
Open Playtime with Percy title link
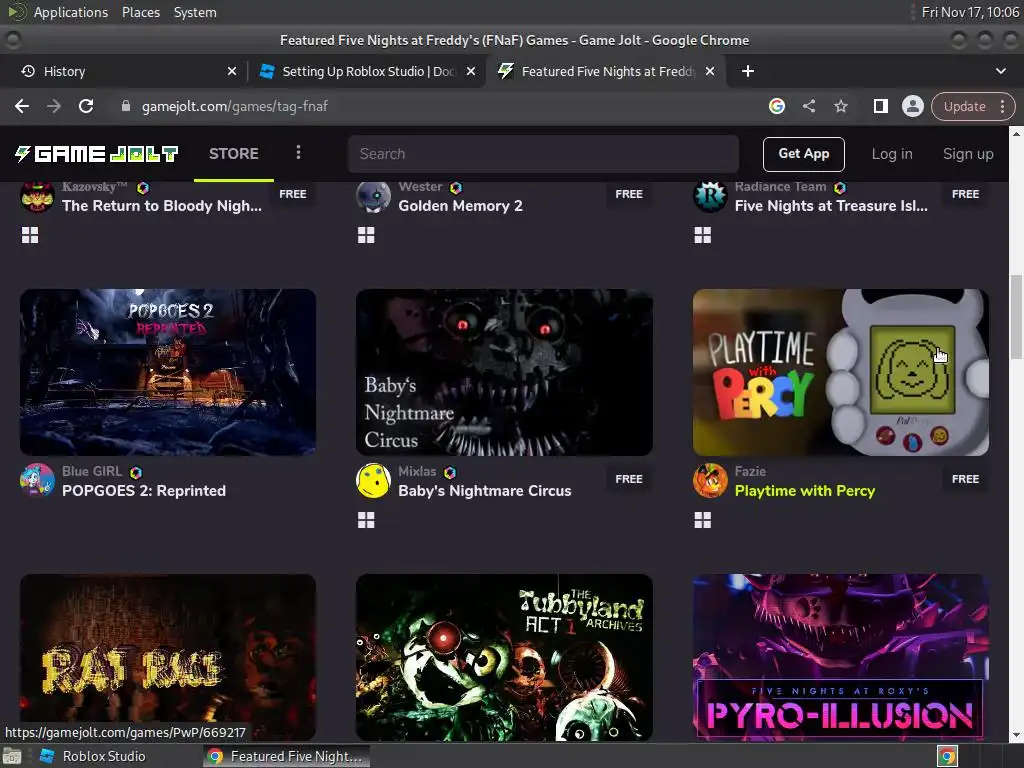[805, 491]
